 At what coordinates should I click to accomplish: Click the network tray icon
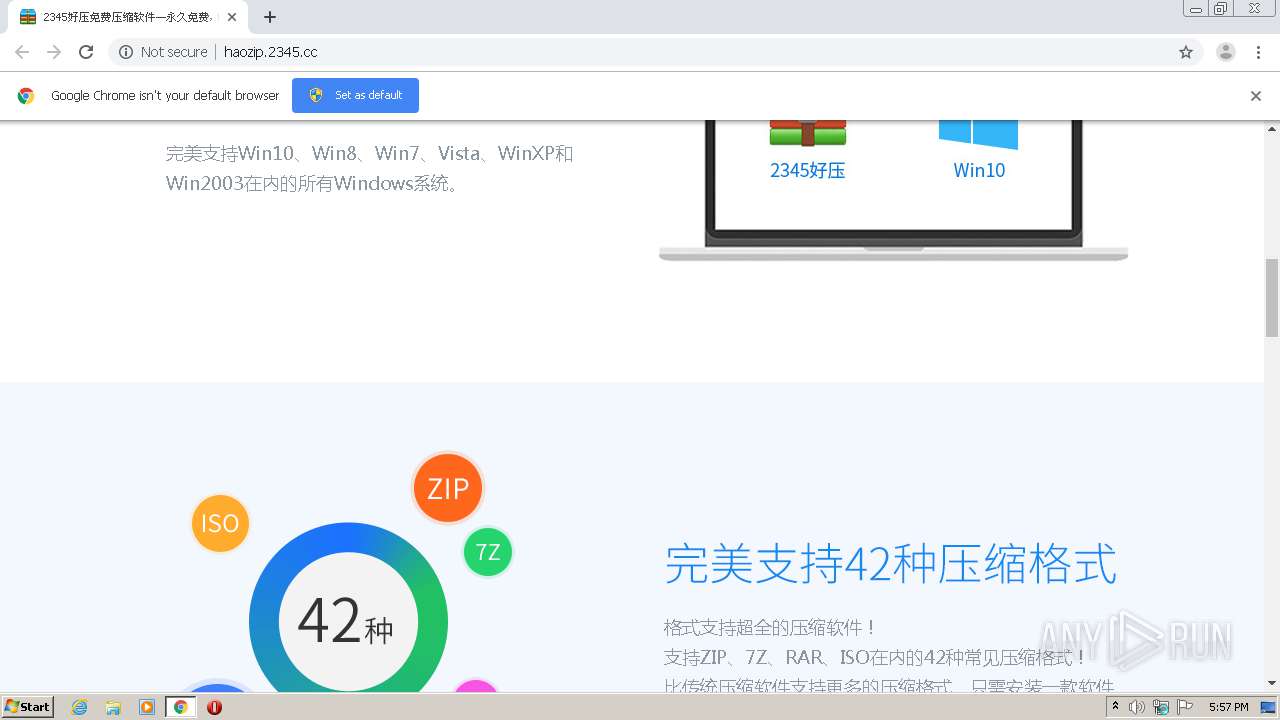(1161, 707)
